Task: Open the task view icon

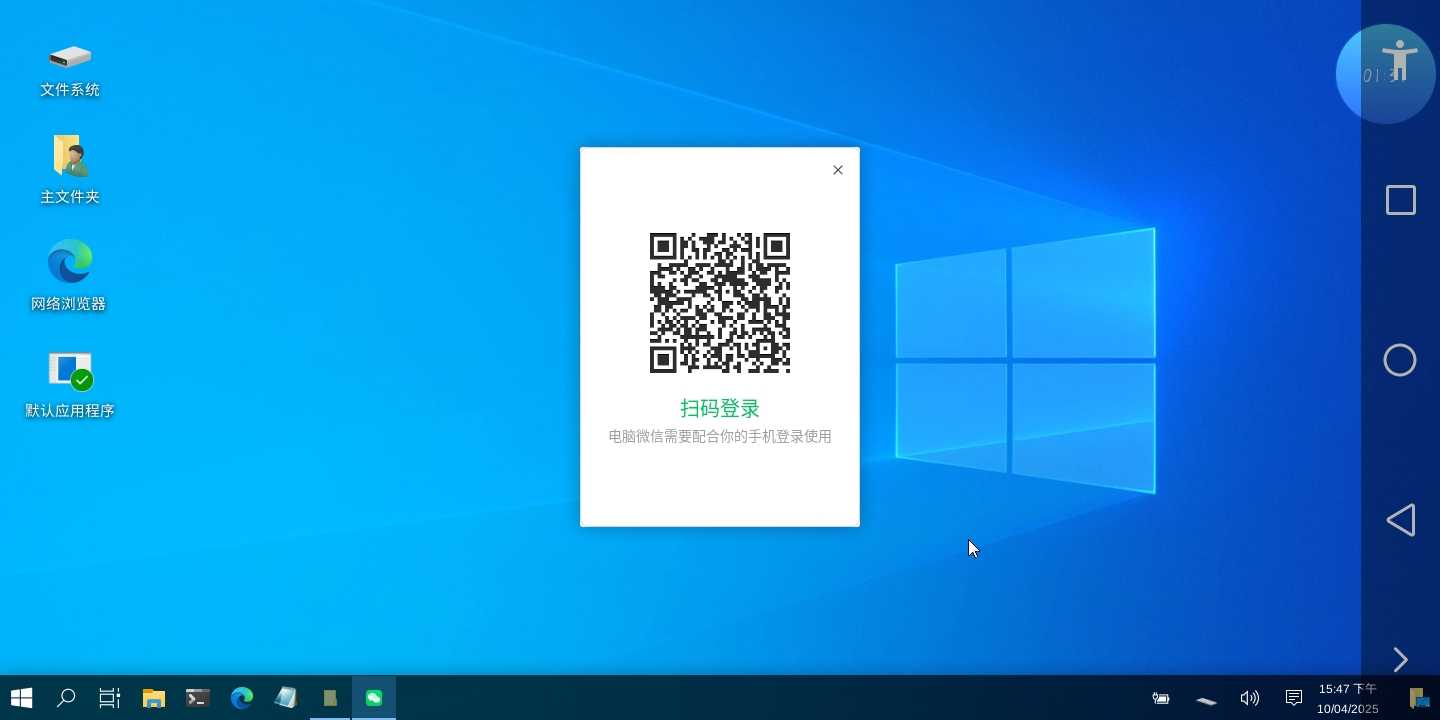Action: pyautogui.click(x=110, y=698)
